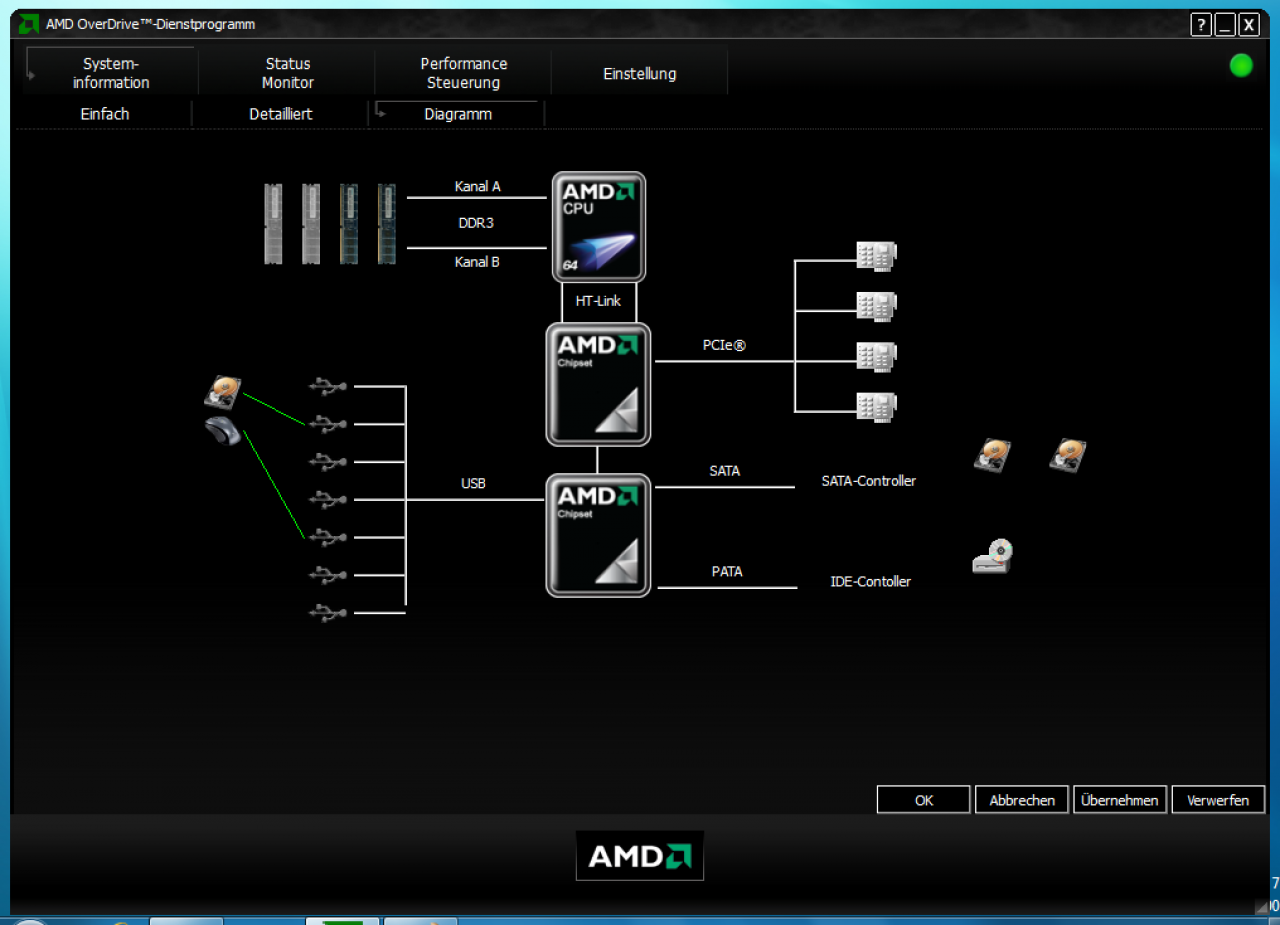Click the AMD CPU chip icon
The width and height of the screenshot is (1280, 925).
(599, 227)
